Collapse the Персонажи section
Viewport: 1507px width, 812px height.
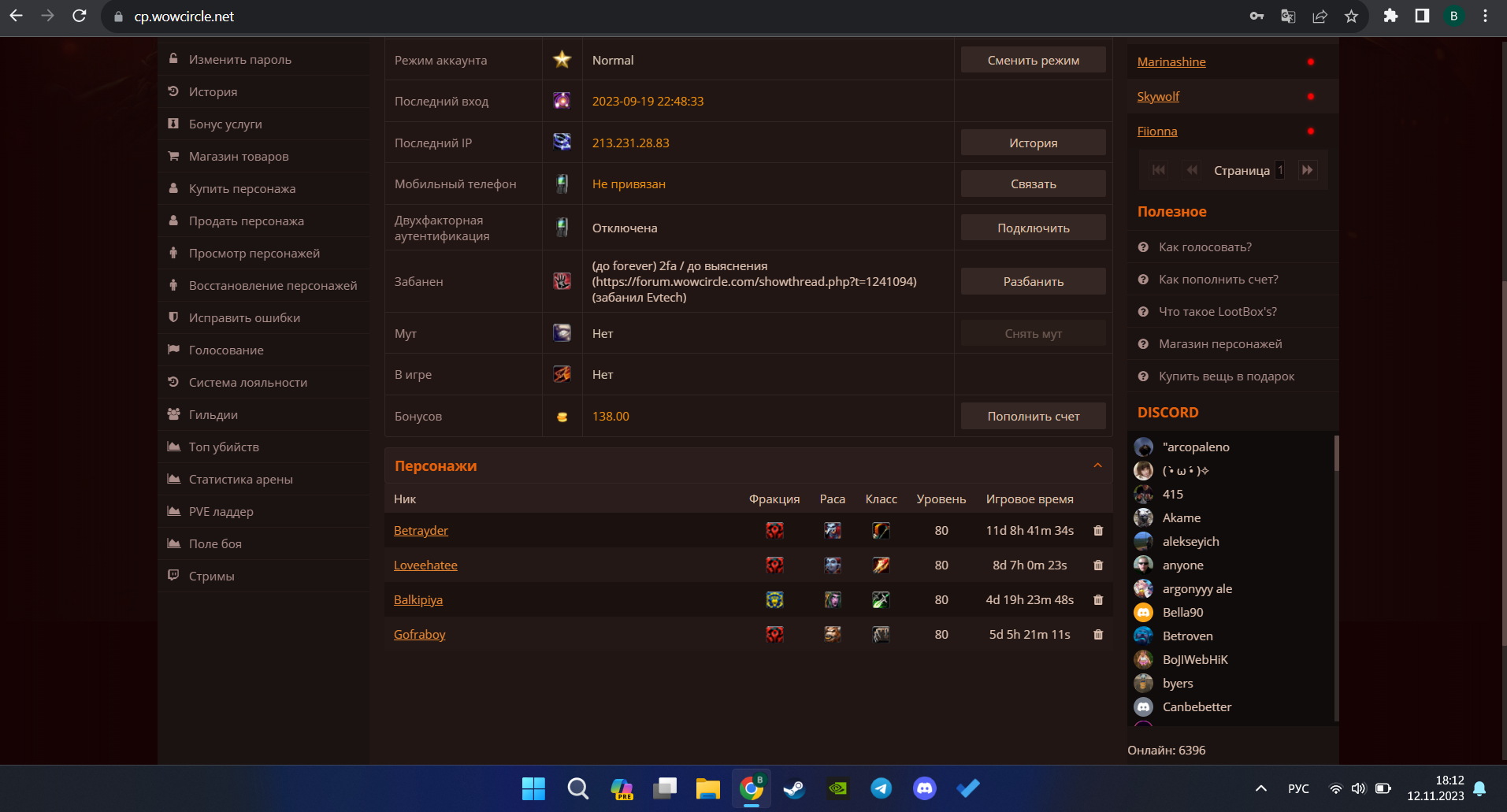(1097, 466)
